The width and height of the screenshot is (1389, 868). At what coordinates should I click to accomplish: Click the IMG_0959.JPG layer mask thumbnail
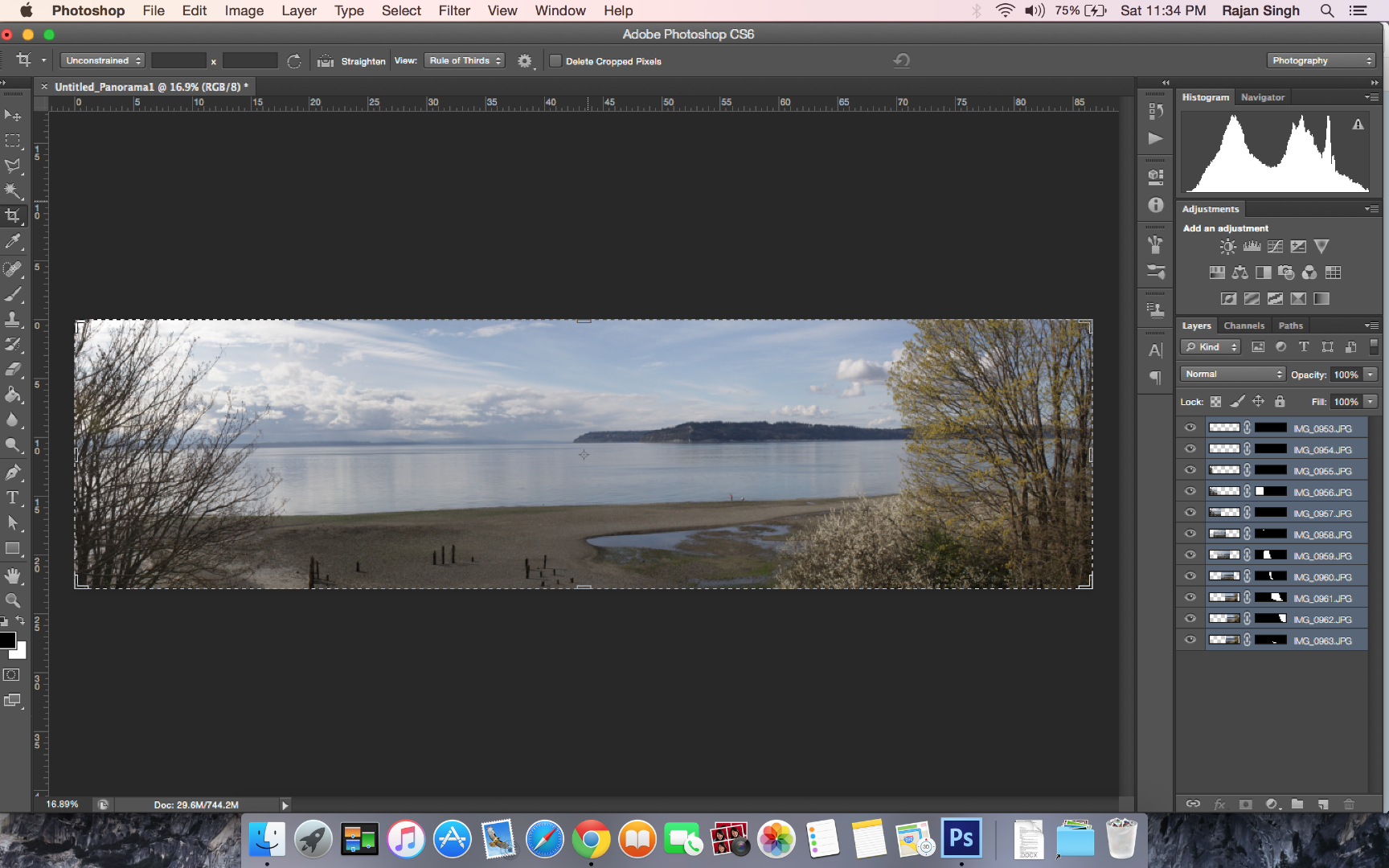pyautogui.click(x=1271, y=555)
